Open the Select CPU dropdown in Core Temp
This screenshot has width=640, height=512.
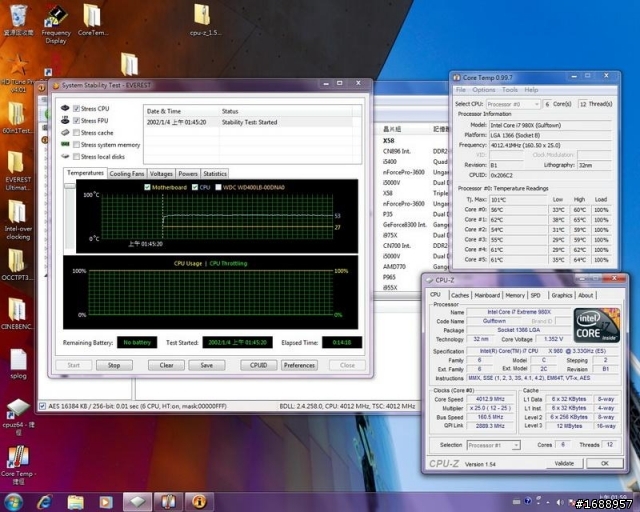coord(513,104)
